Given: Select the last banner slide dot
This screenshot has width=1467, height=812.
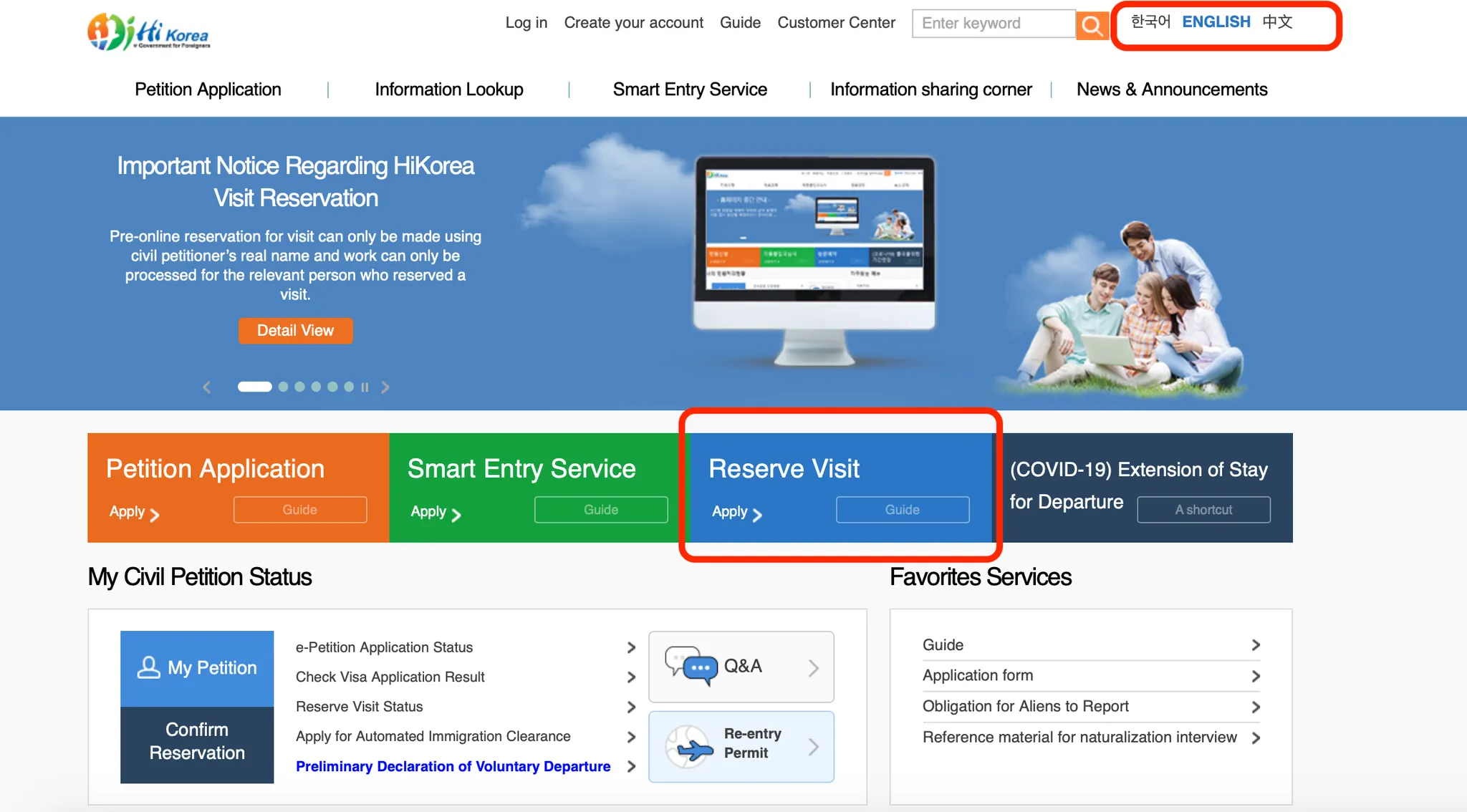Looking at the screenshot, I should [x=349, y=387].
